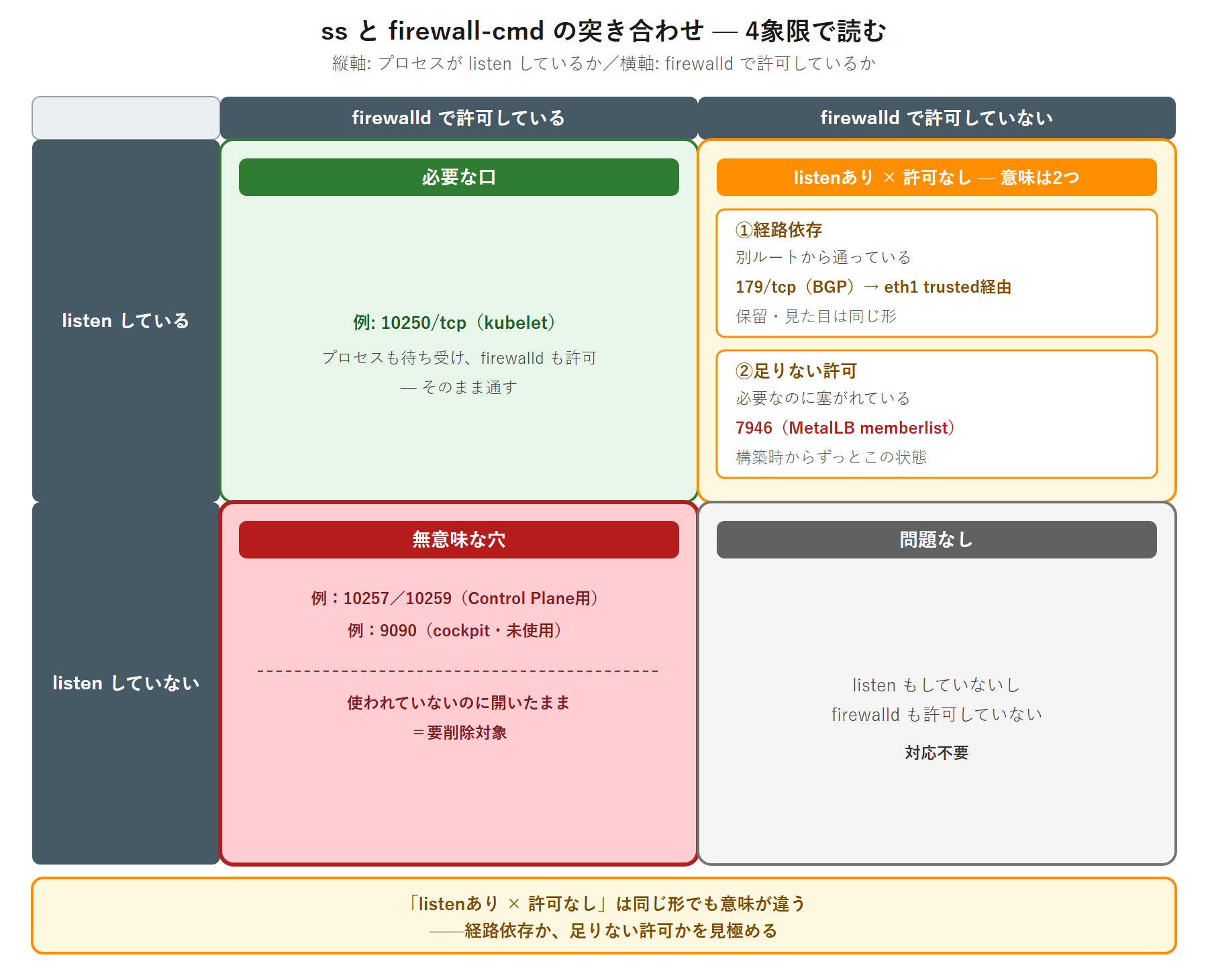Click the text '保留・見た目は同じ形'

[816, 316]
